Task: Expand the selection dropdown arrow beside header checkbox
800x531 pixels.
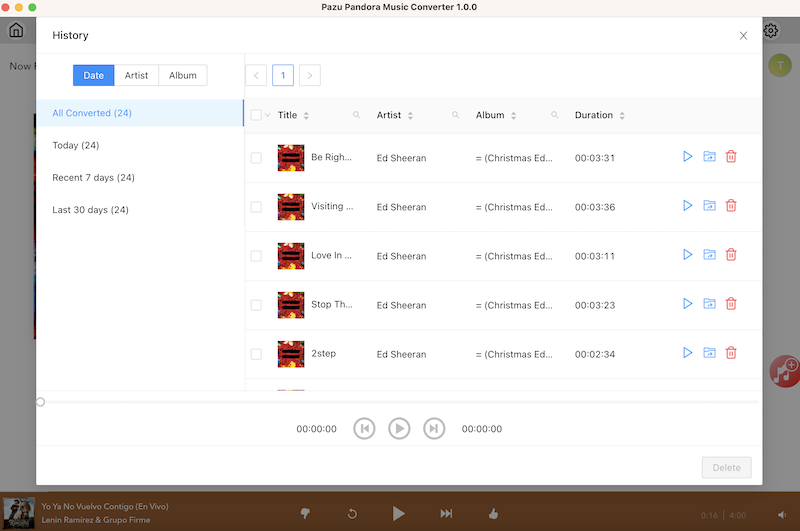Action: pyautogui.click(x=268, y=116)
